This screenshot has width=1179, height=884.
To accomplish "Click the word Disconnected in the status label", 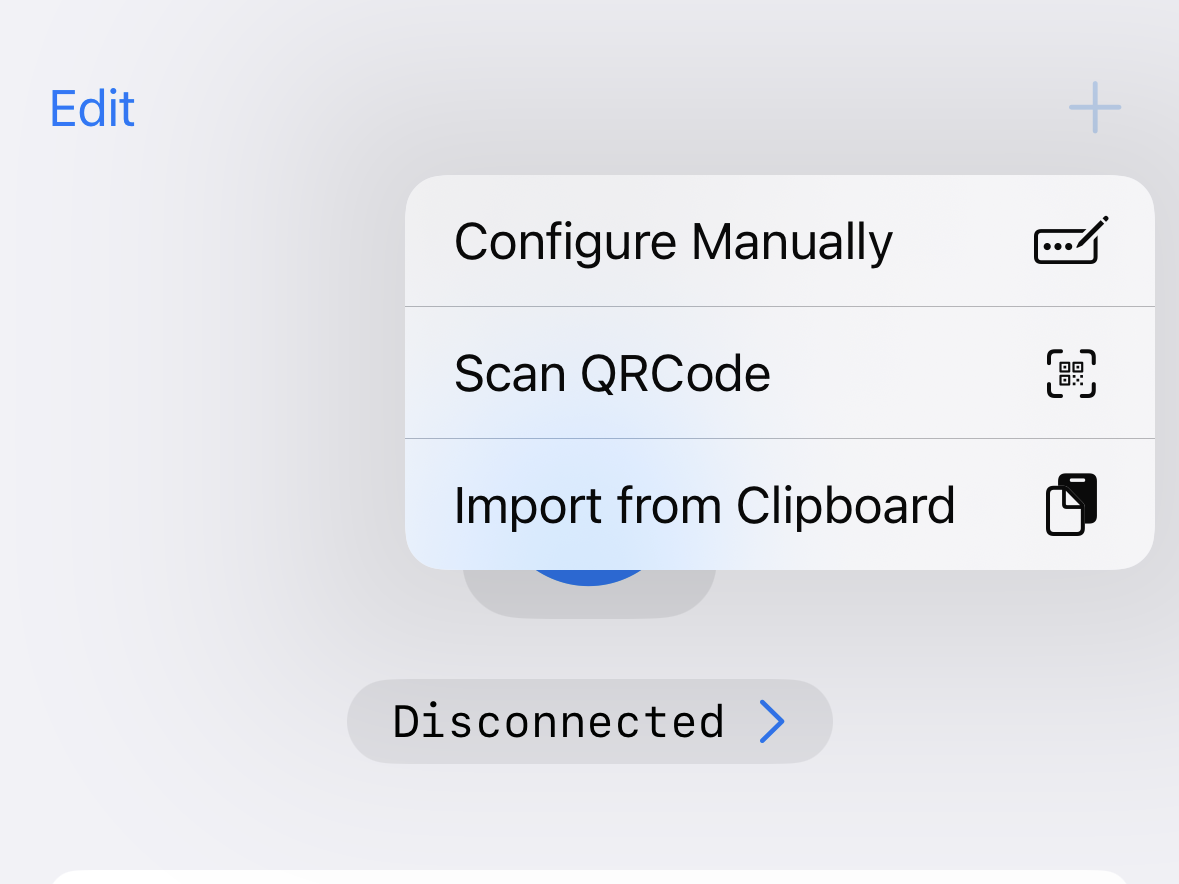I will click(558, 721).
